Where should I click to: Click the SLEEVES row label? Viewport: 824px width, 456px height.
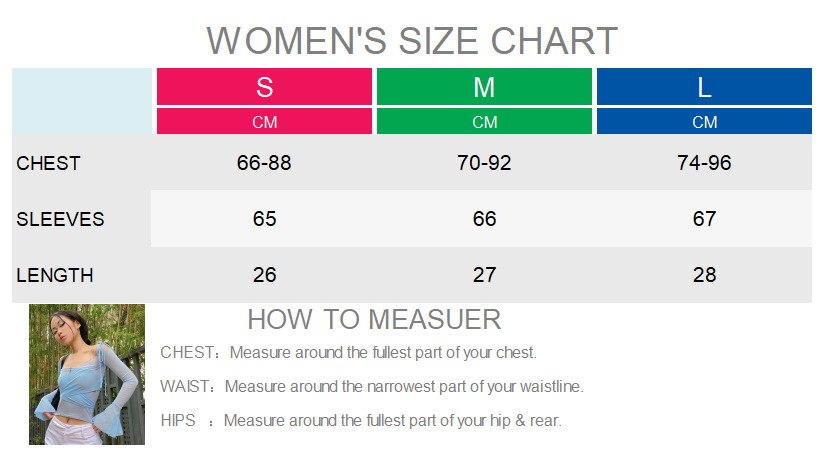[60, 219]
